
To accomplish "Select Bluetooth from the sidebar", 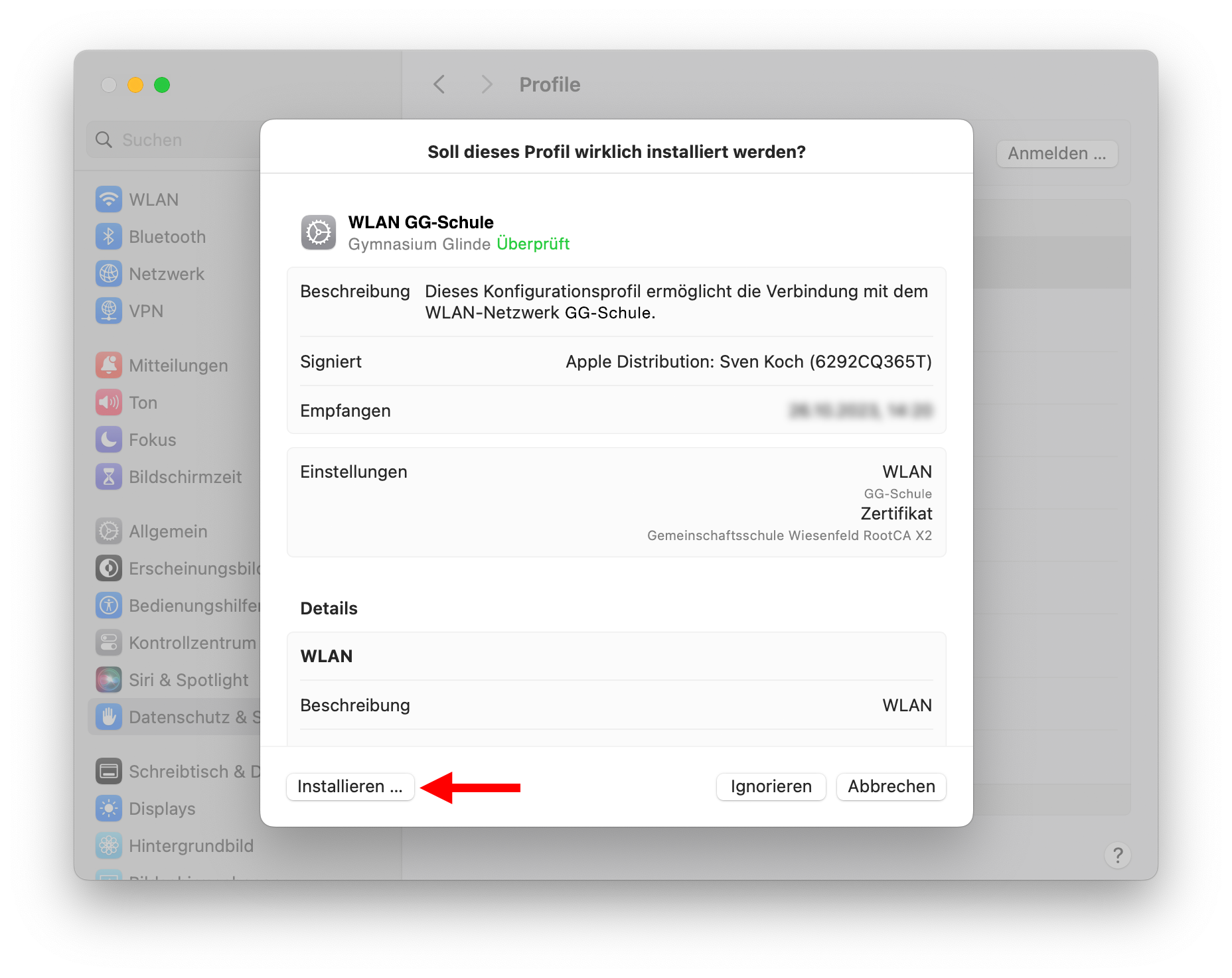I will click(166, 236).
